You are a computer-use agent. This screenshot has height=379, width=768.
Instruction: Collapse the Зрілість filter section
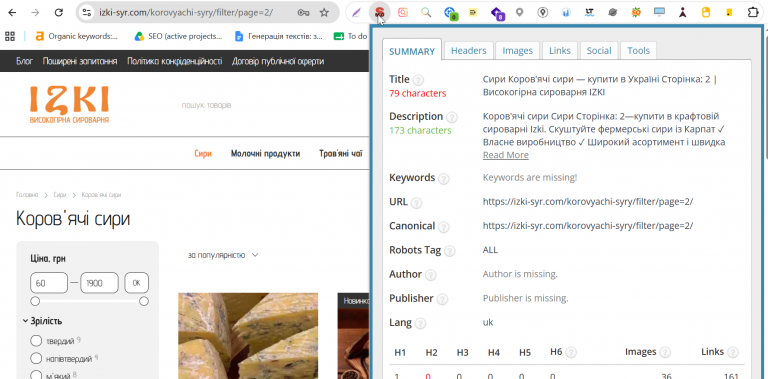pos(43,321)
